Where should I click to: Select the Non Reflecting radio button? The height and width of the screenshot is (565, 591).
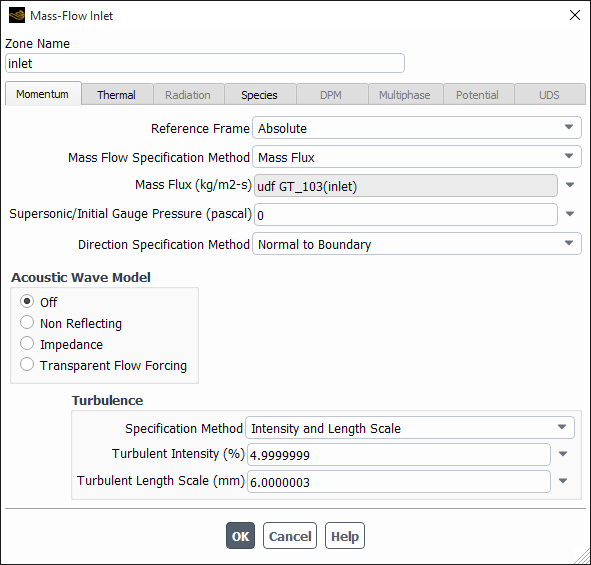(x=27, y=323)
